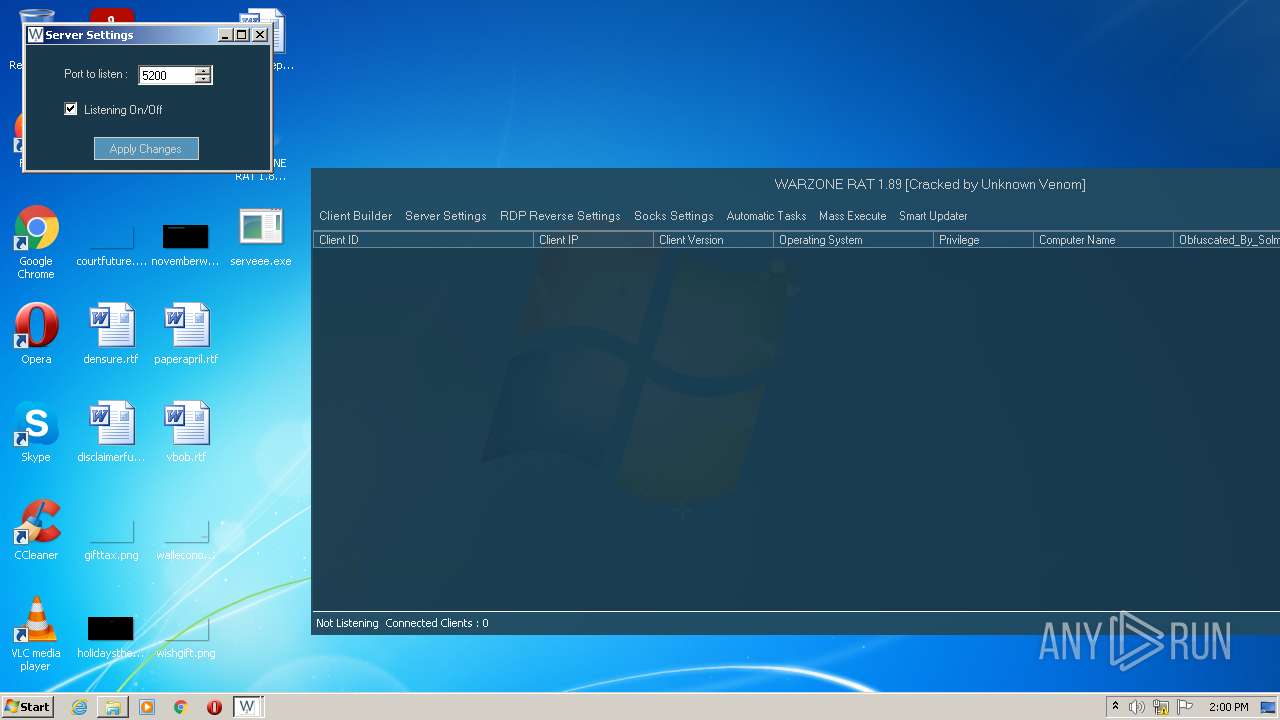Select wishgift.png desktop file

pyautogui.click(x=186, y=639)
